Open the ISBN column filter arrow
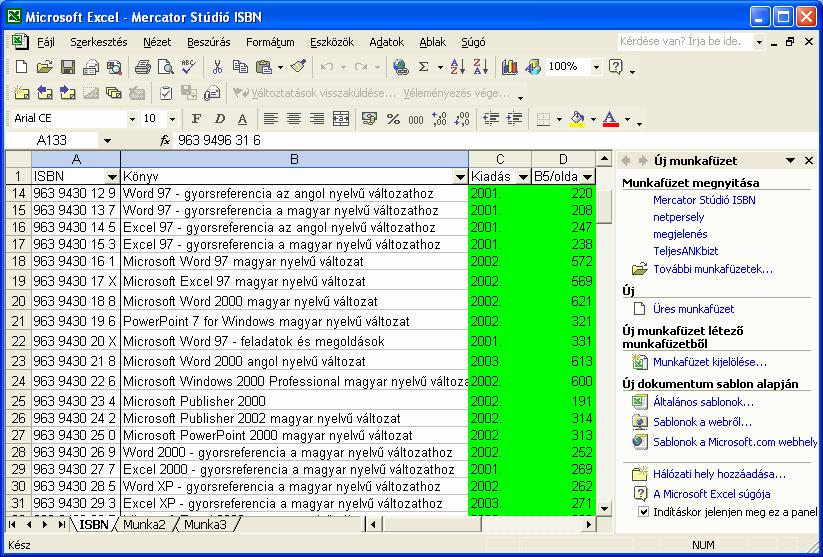 112,177
